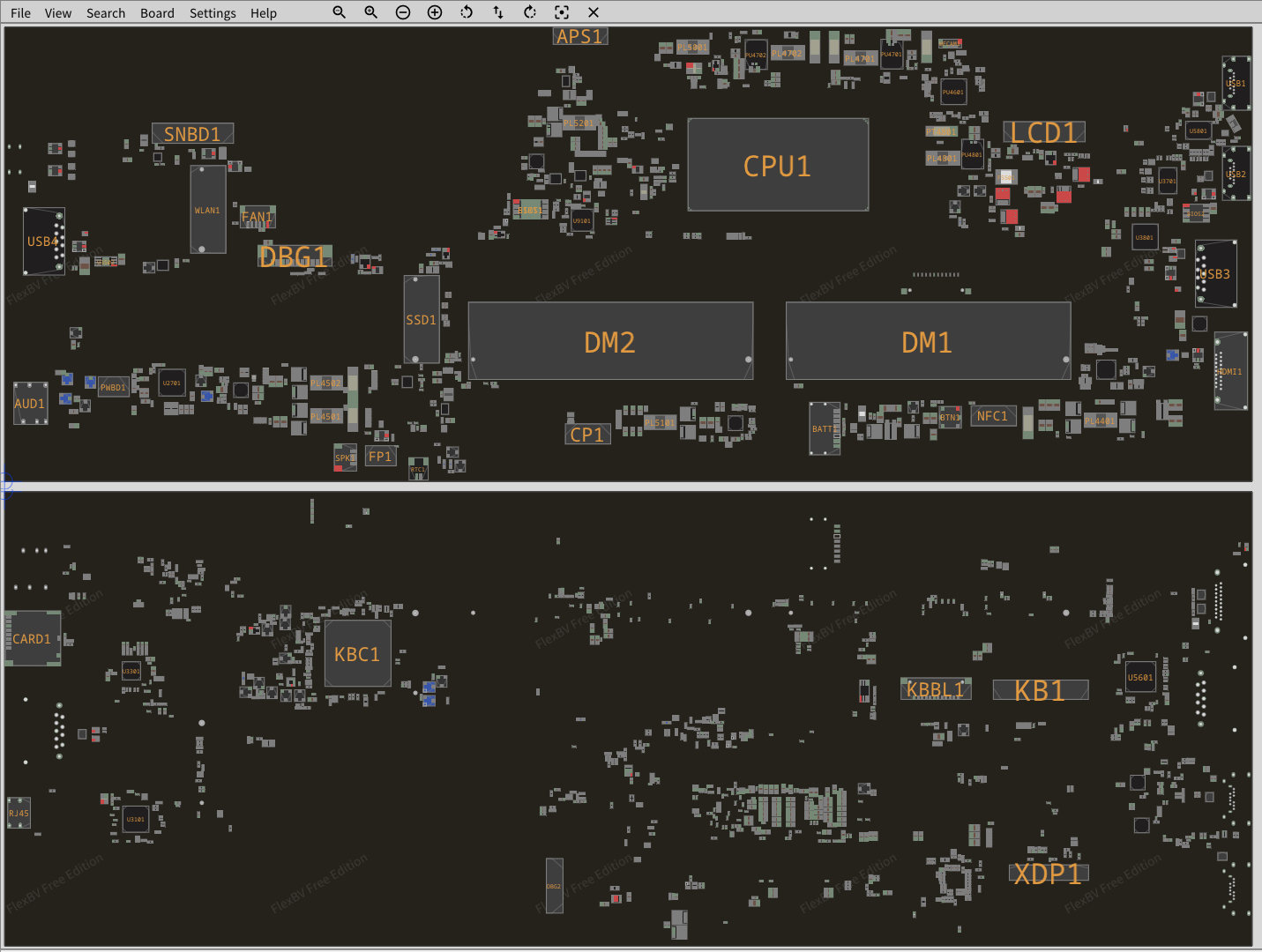Open the Search menu
Screen dimensions: 1262x952
(x=106, y=13)
